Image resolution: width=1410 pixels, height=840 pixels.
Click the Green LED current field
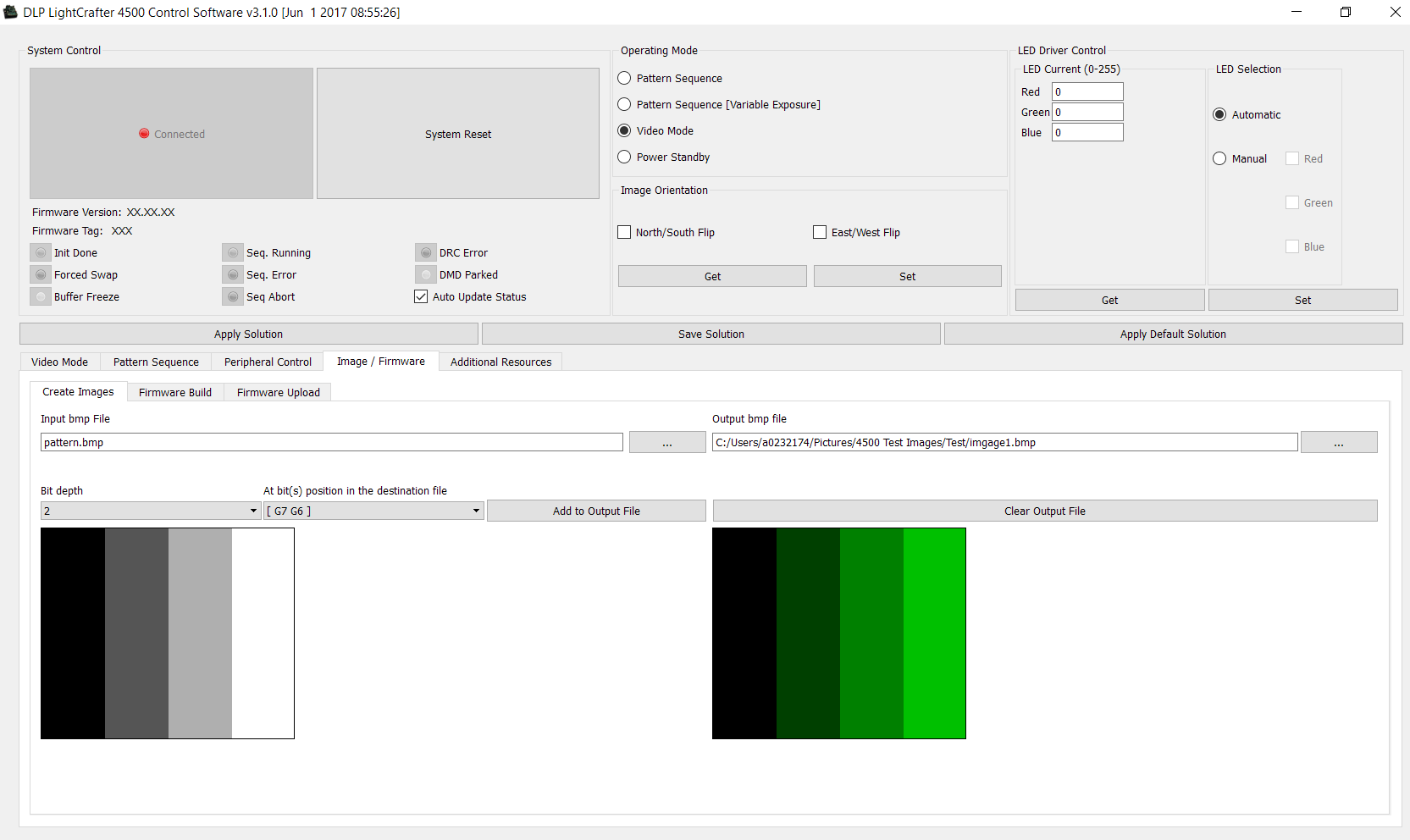click(x=1087, y=112)
